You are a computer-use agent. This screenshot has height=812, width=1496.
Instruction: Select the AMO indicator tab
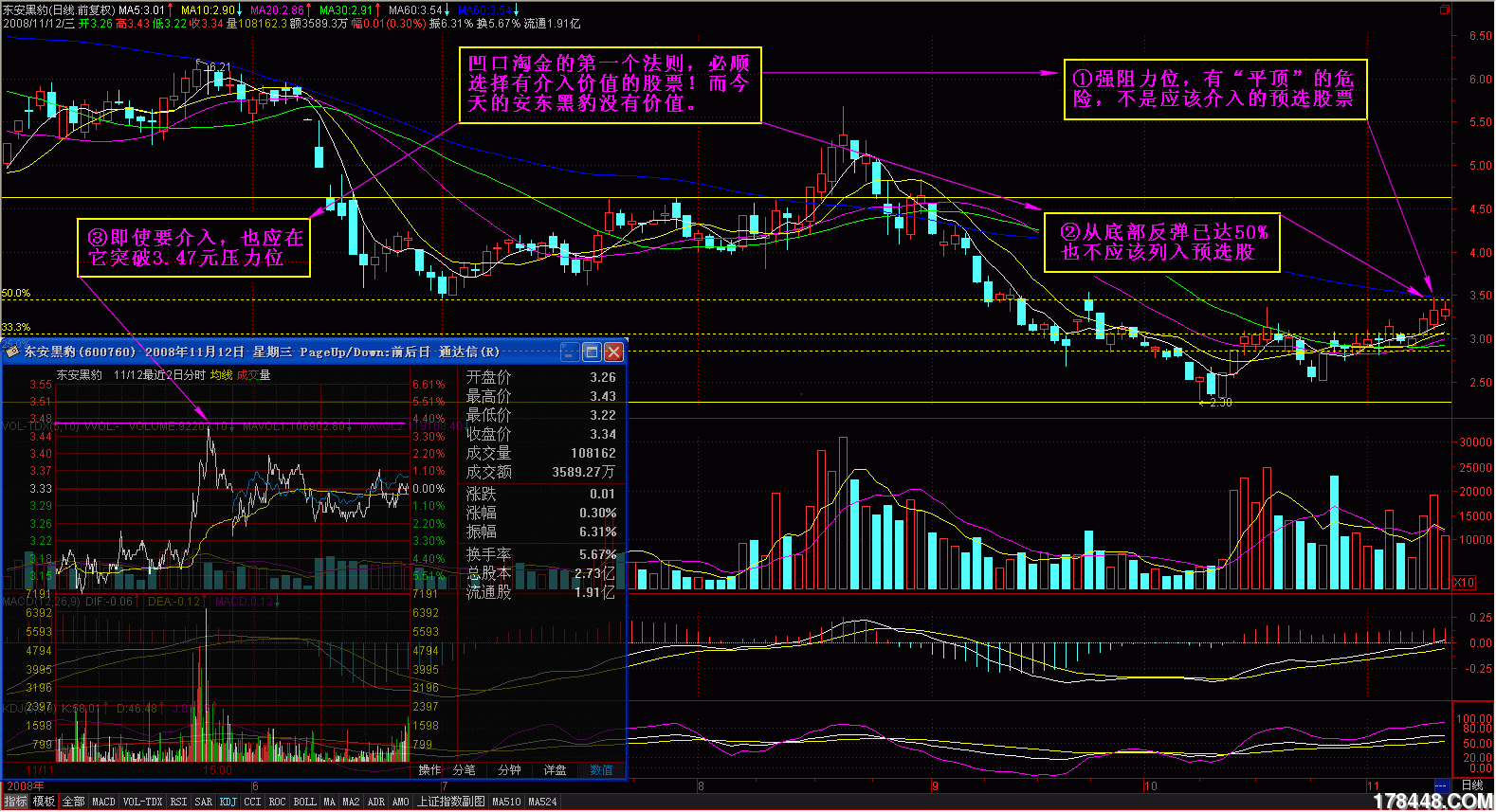[400, 802]
